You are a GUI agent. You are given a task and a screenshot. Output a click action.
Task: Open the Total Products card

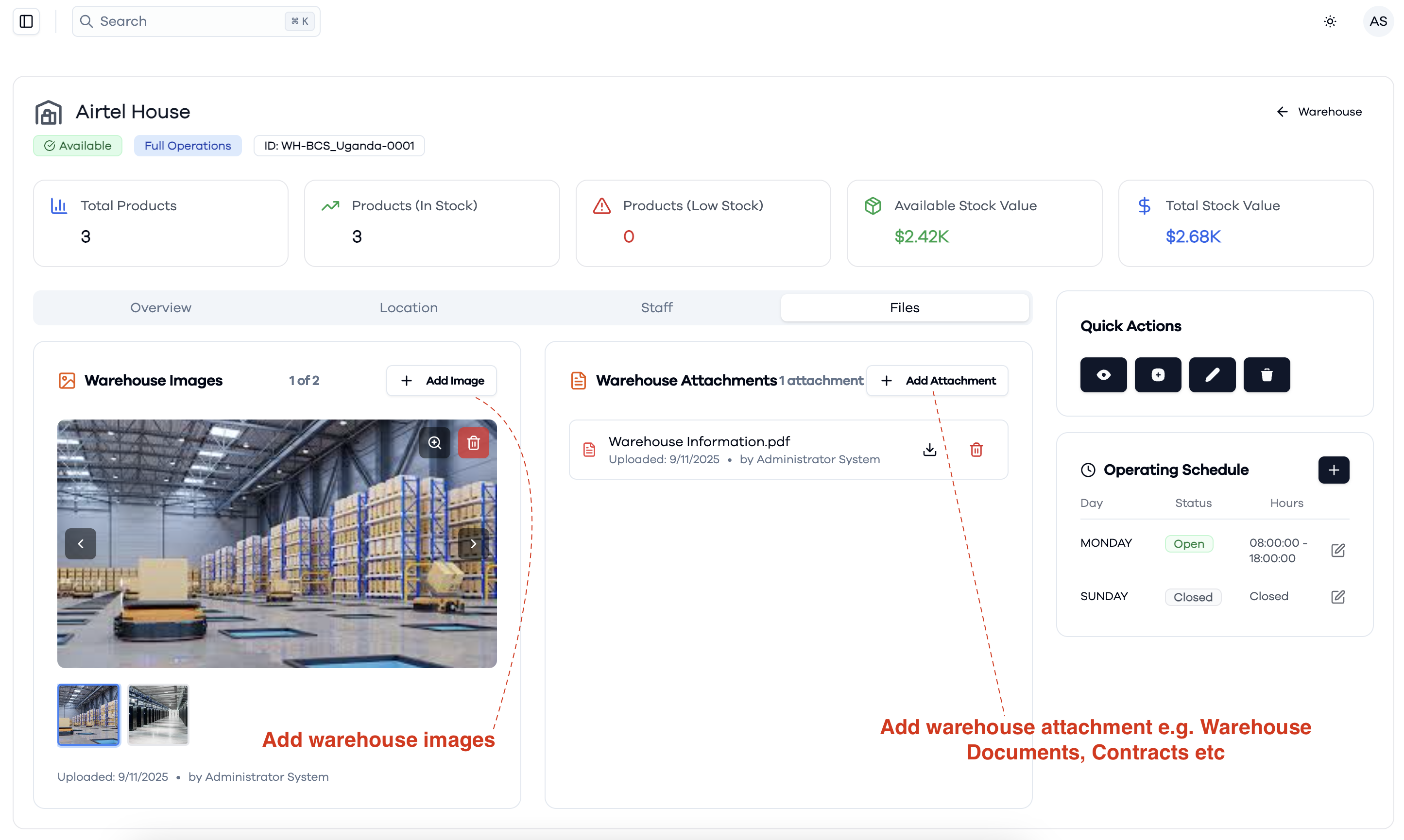click(160, 223)
